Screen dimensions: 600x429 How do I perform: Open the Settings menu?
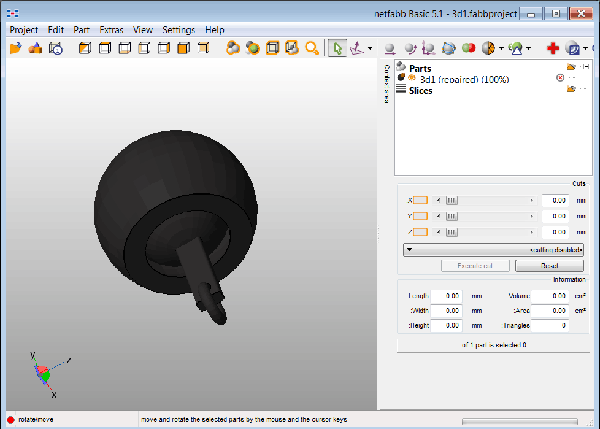click(x=179, y=30)
